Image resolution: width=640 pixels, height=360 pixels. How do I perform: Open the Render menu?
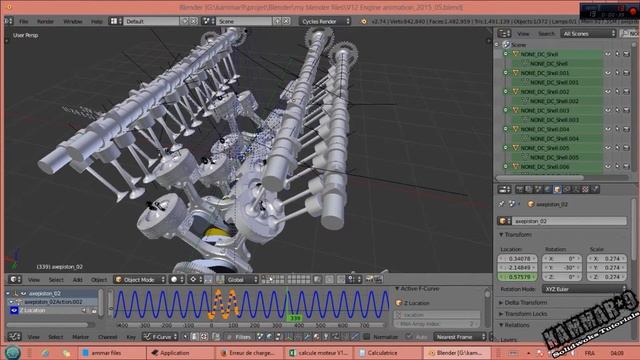45,21
